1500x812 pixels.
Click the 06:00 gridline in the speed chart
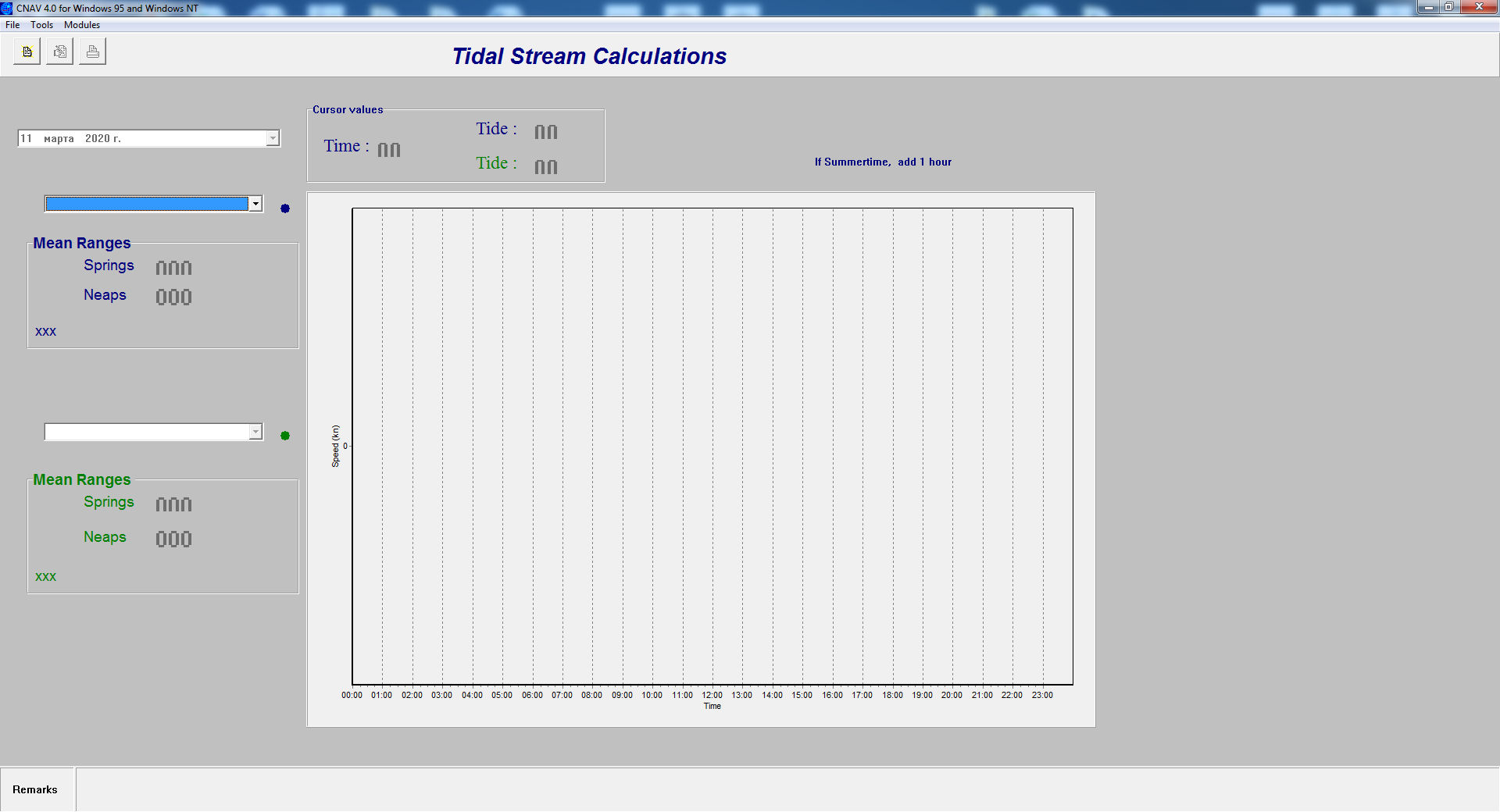tap(533, 445)
